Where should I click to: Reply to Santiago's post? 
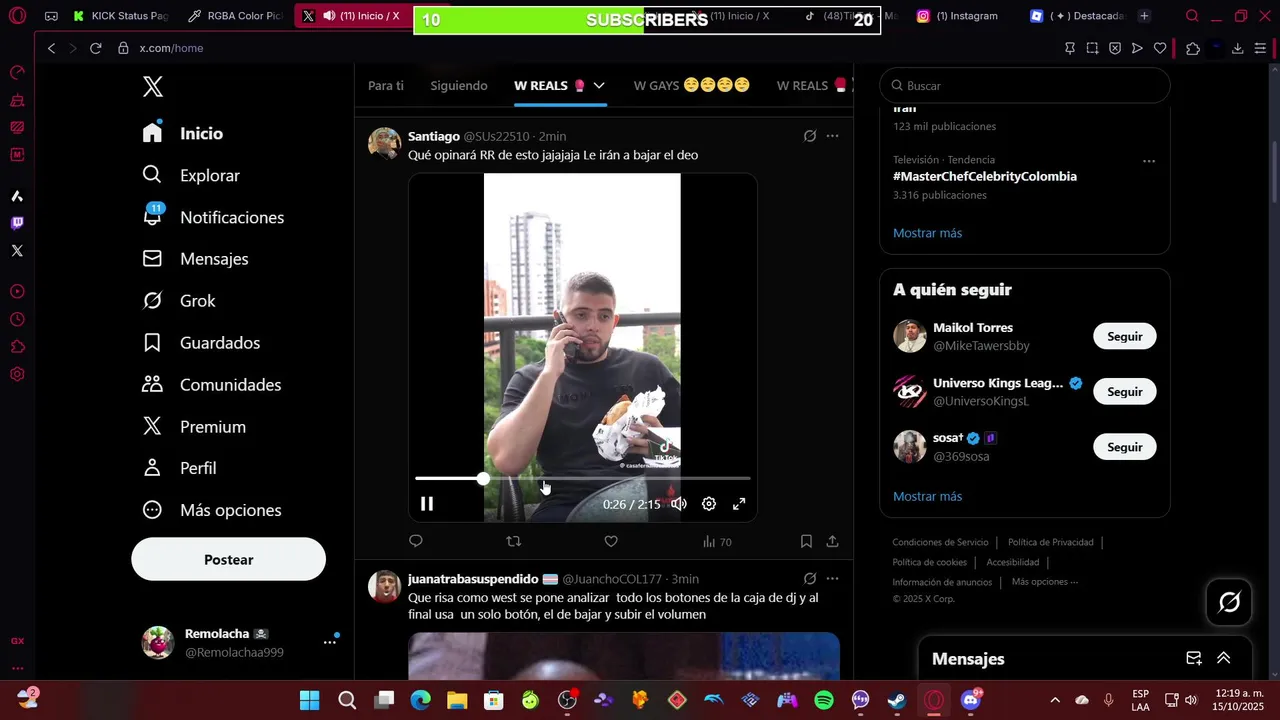[x=416, y=541]
